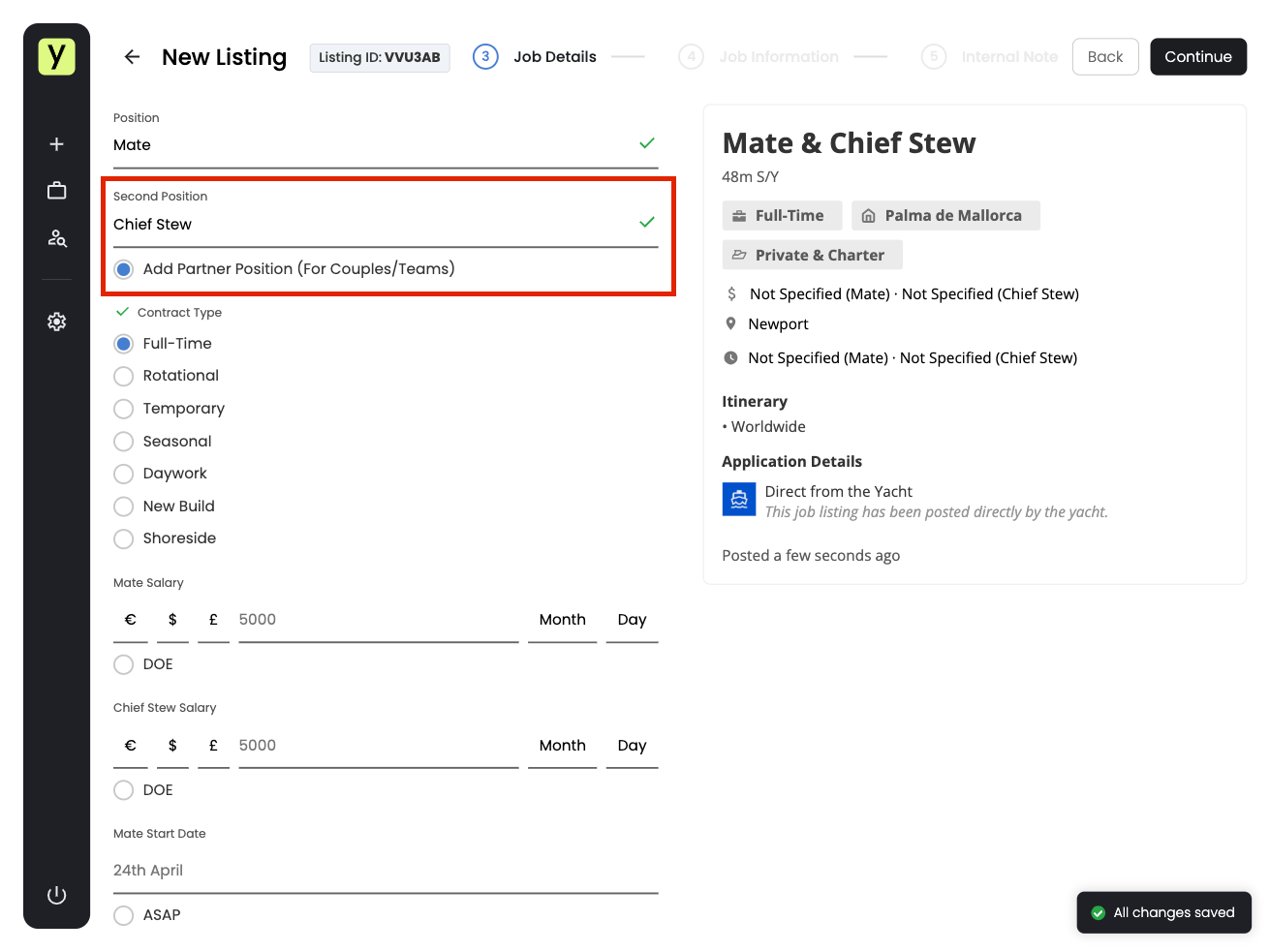The image size is (1270, 952).
Task: Choose Day period for Mate Salary
Action: point(632,620)
